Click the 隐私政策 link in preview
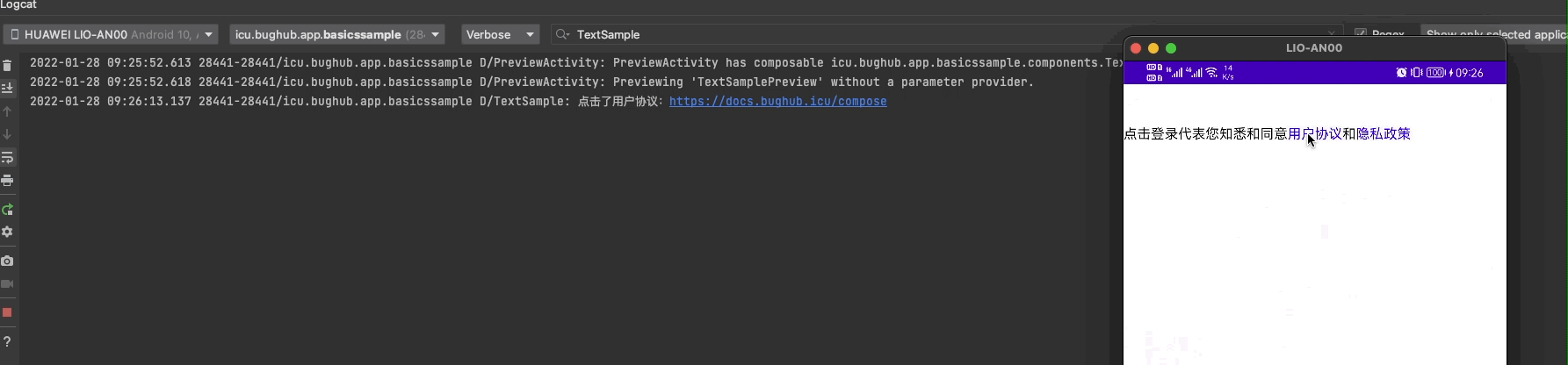This screenshot has width=1568, height=365. pos(1384,134)
